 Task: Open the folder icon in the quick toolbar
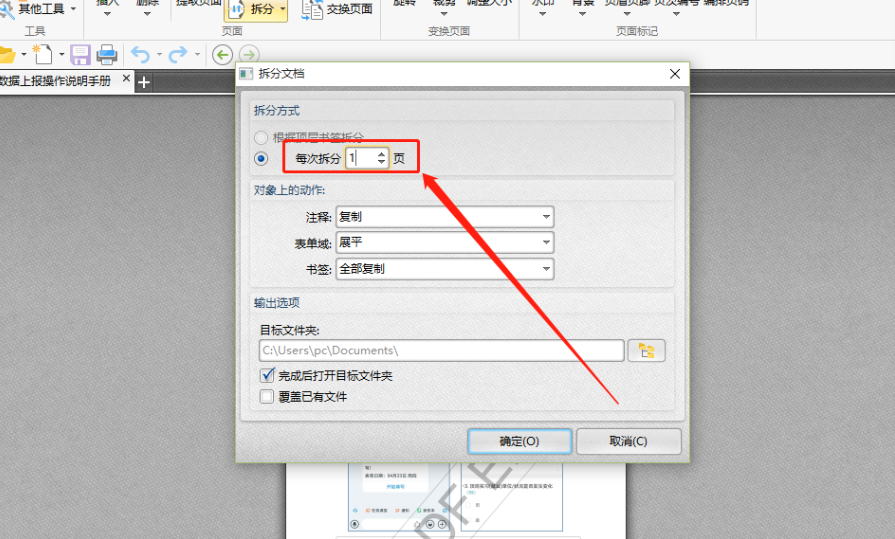click(x=7, y=55)
